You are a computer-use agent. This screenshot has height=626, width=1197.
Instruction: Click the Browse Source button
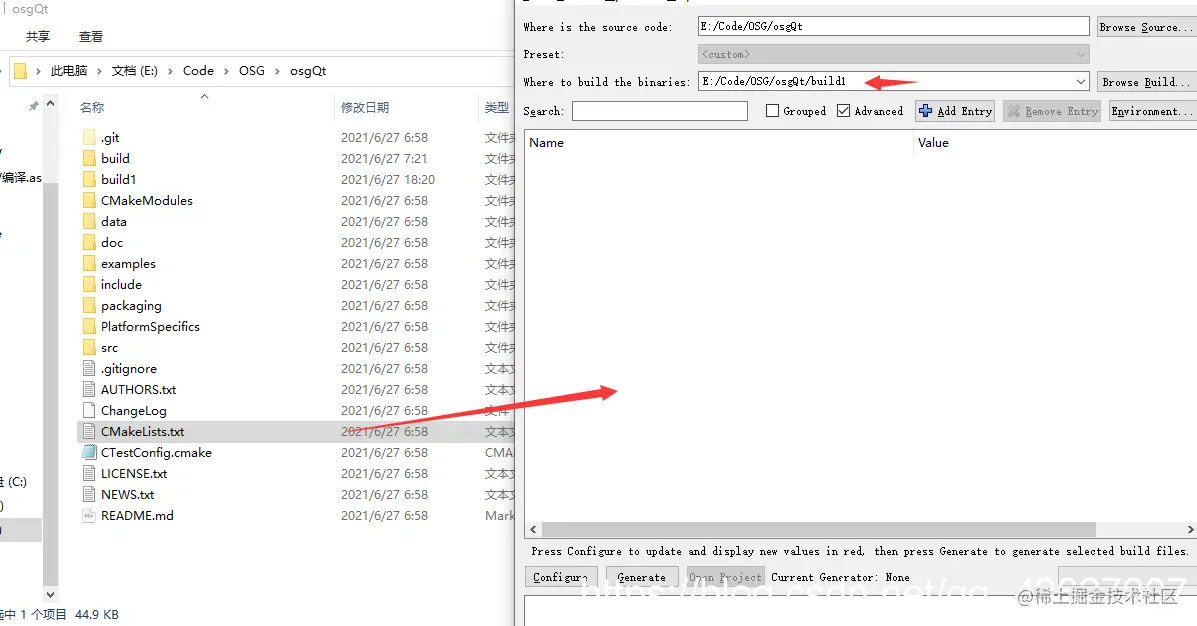click(1147, 27)
